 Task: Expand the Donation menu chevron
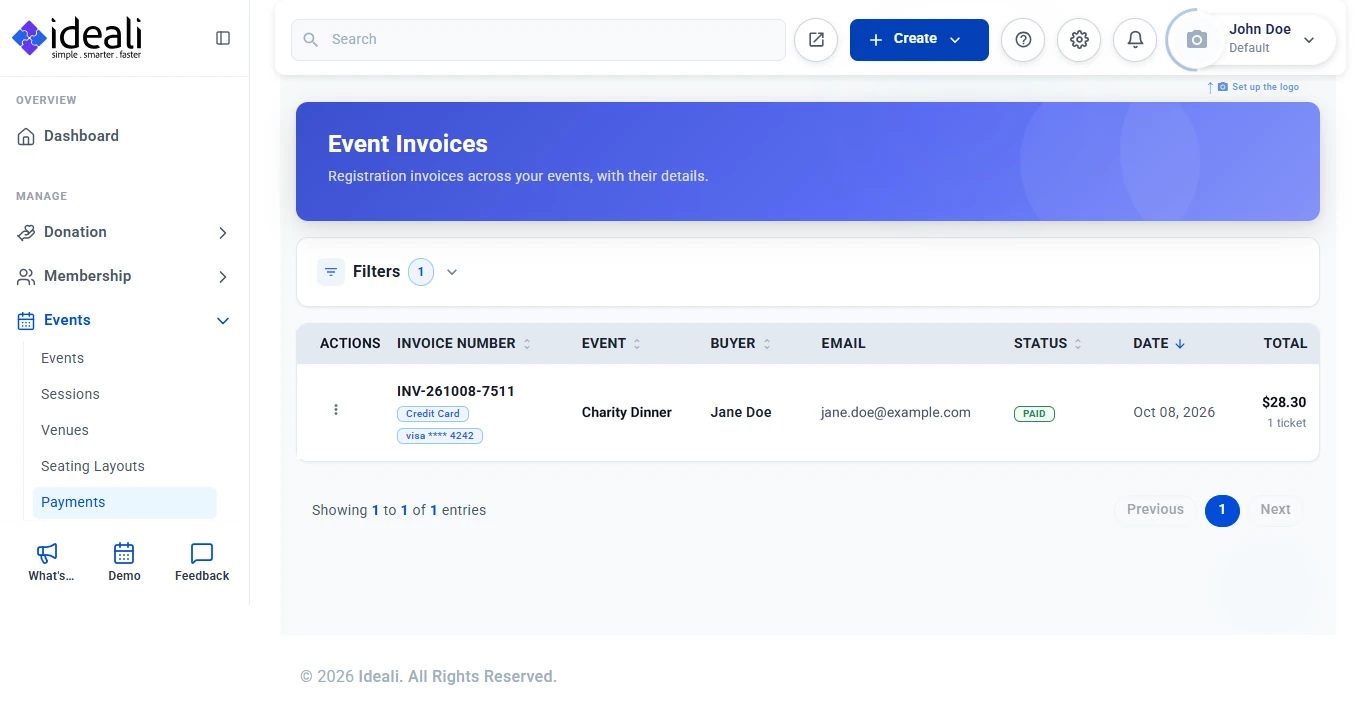pos(223,233)
